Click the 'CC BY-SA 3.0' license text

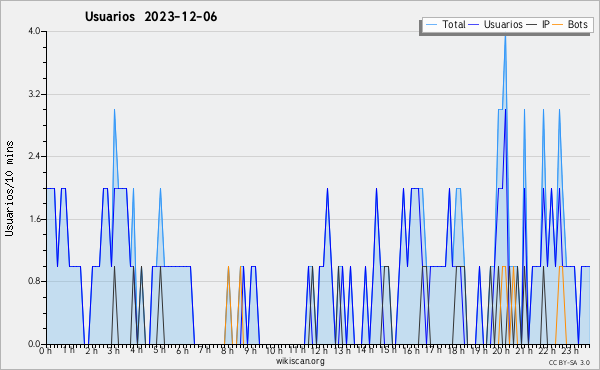point(569,363)
